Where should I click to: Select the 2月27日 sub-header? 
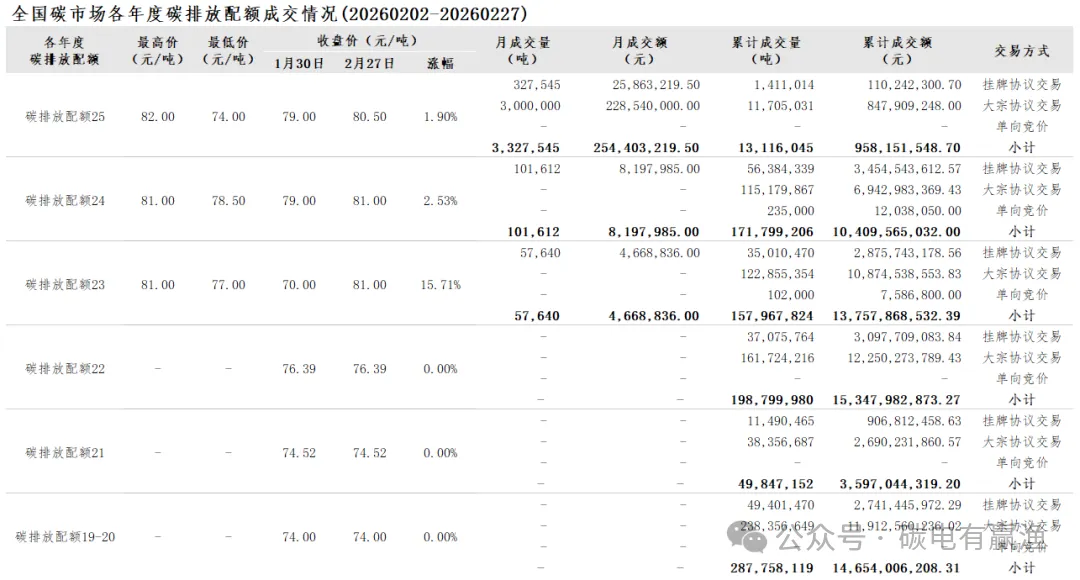point(369,63)
